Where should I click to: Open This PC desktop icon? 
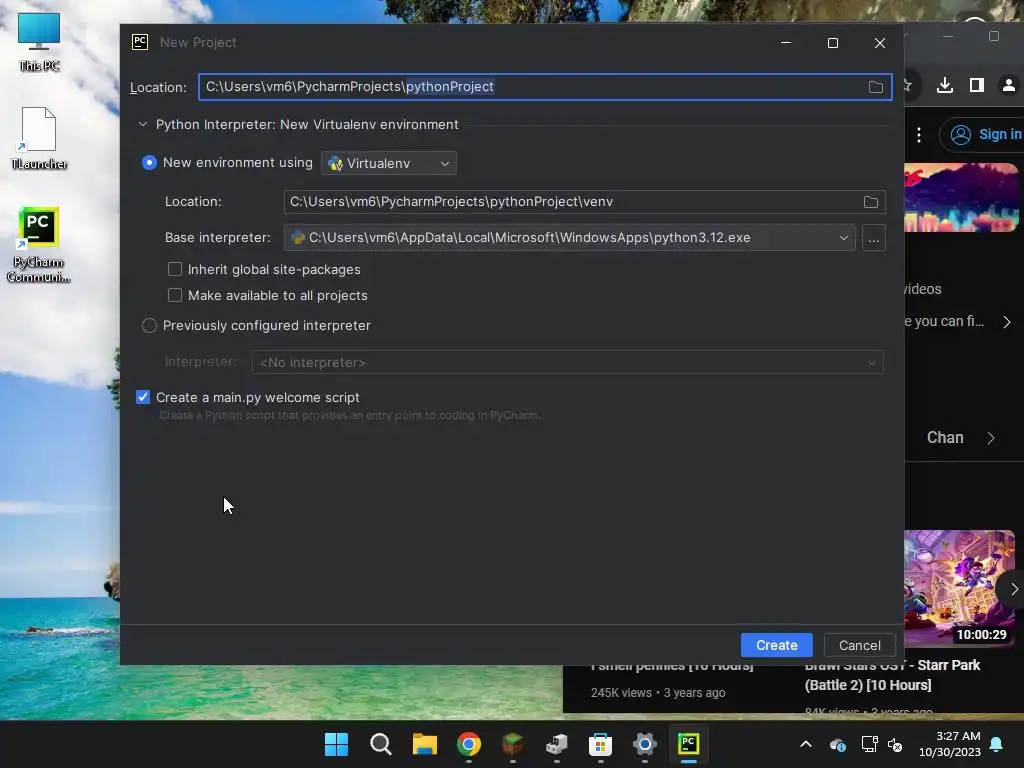click(39, 42)
